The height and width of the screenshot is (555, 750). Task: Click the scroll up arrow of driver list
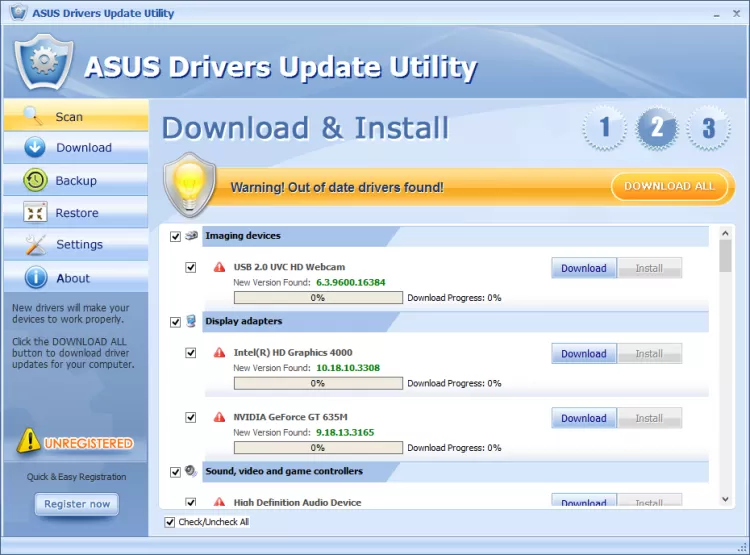[x=725, y=233]
